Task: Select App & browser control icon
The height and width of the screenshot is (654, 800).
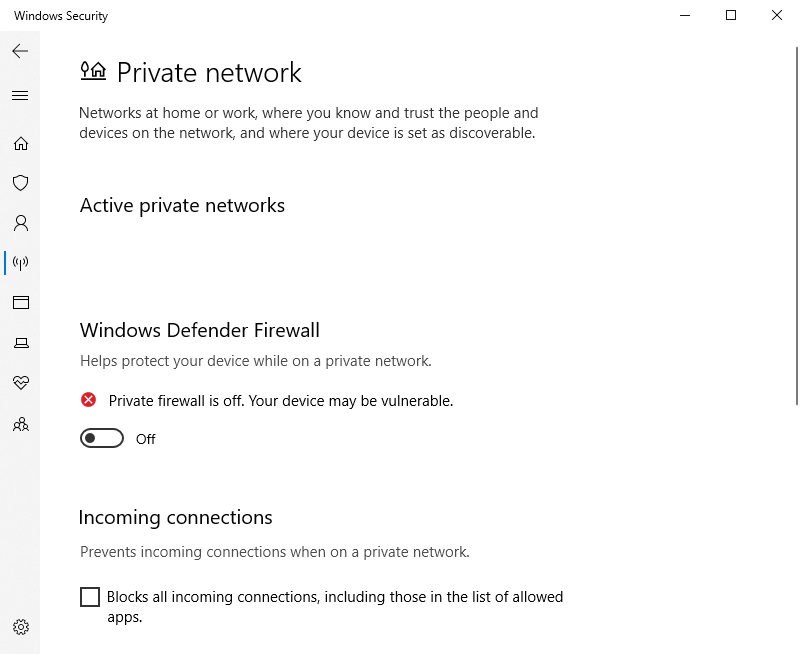Action: pos(20,303)
